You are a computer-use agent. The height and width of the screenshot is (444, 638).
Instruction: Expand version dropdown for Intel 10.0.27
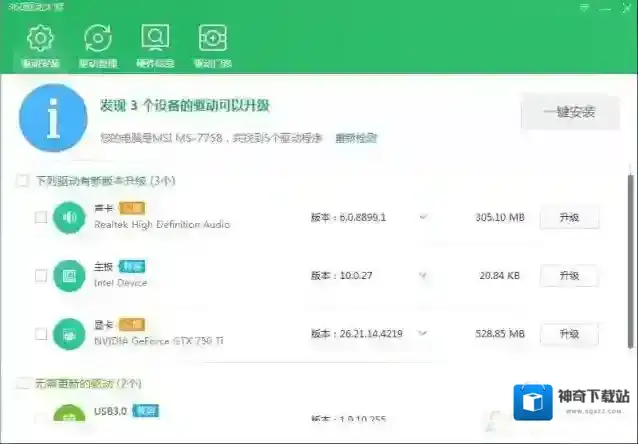[423, 275]
